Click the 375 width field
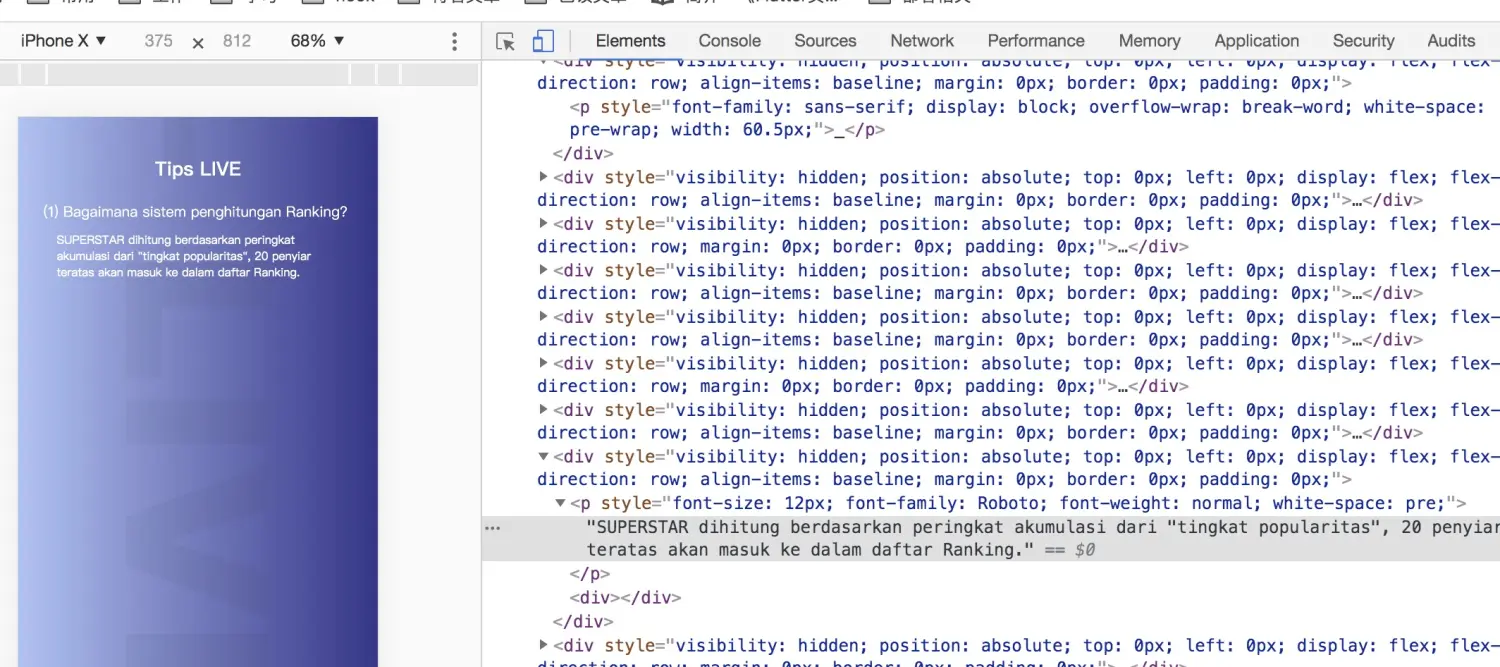The height and width of the screenshot is (667, 1500). (158, 41)
